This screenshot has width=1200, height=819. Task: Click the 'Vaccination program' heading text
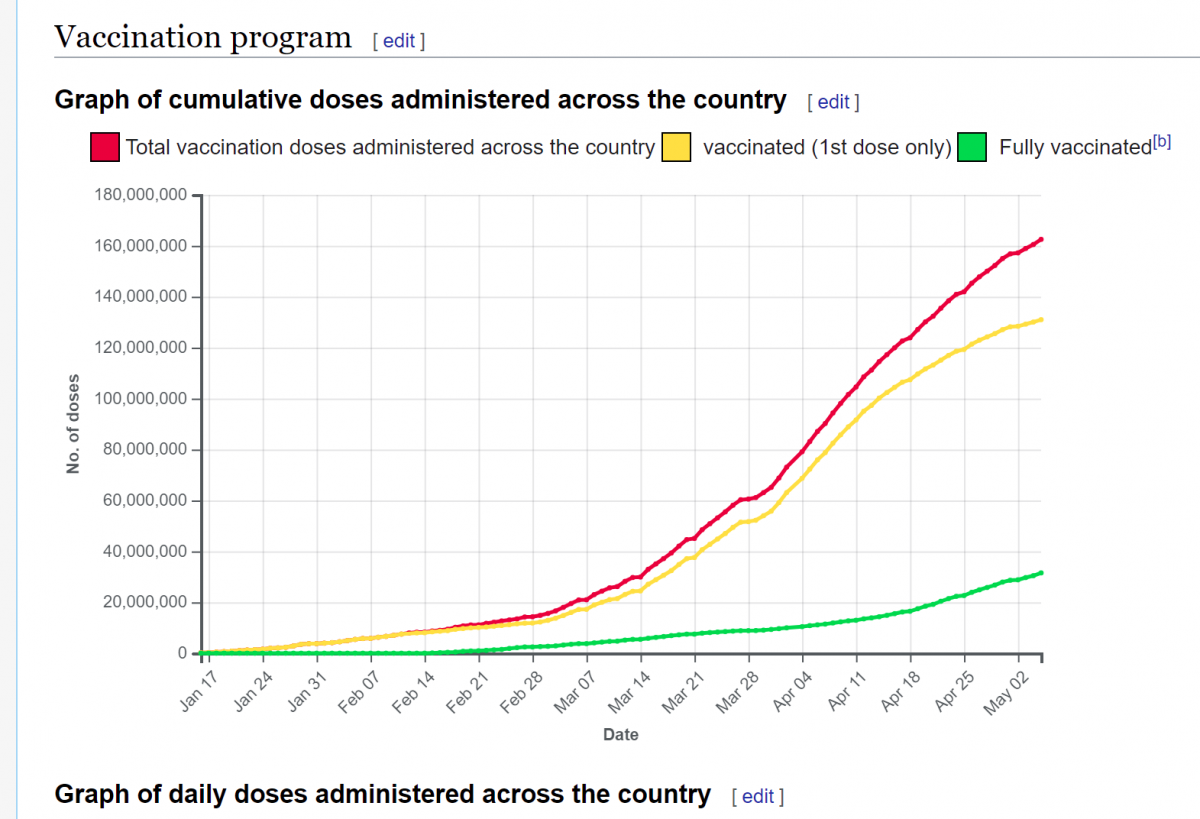click(203, 38)
